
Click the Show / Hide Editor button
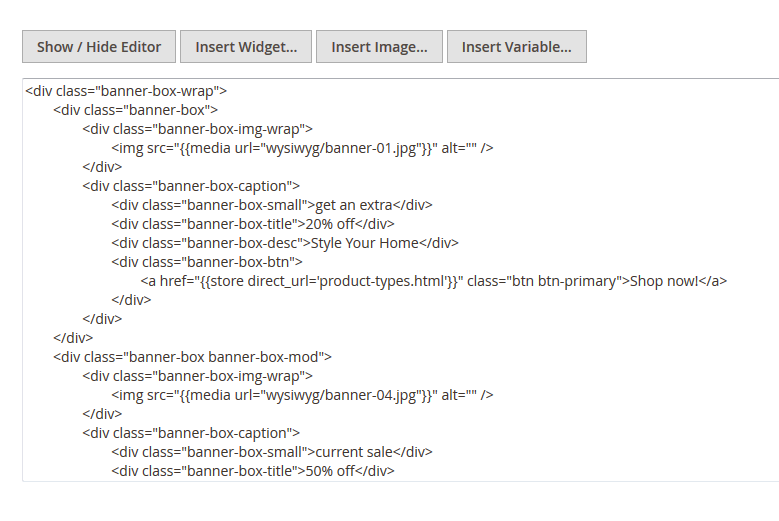coord(99,47)
